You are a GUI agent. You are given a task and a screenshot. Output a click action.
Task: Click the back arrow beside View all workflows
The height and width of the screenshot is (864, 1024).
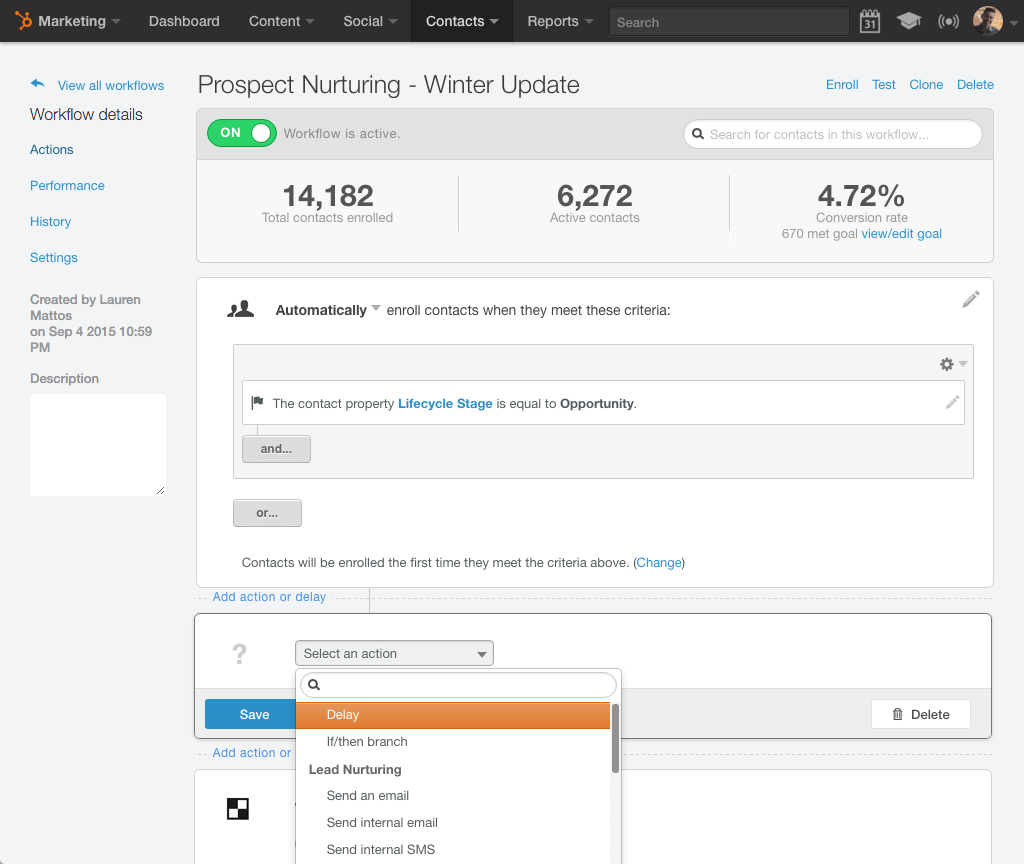(38, 85)
